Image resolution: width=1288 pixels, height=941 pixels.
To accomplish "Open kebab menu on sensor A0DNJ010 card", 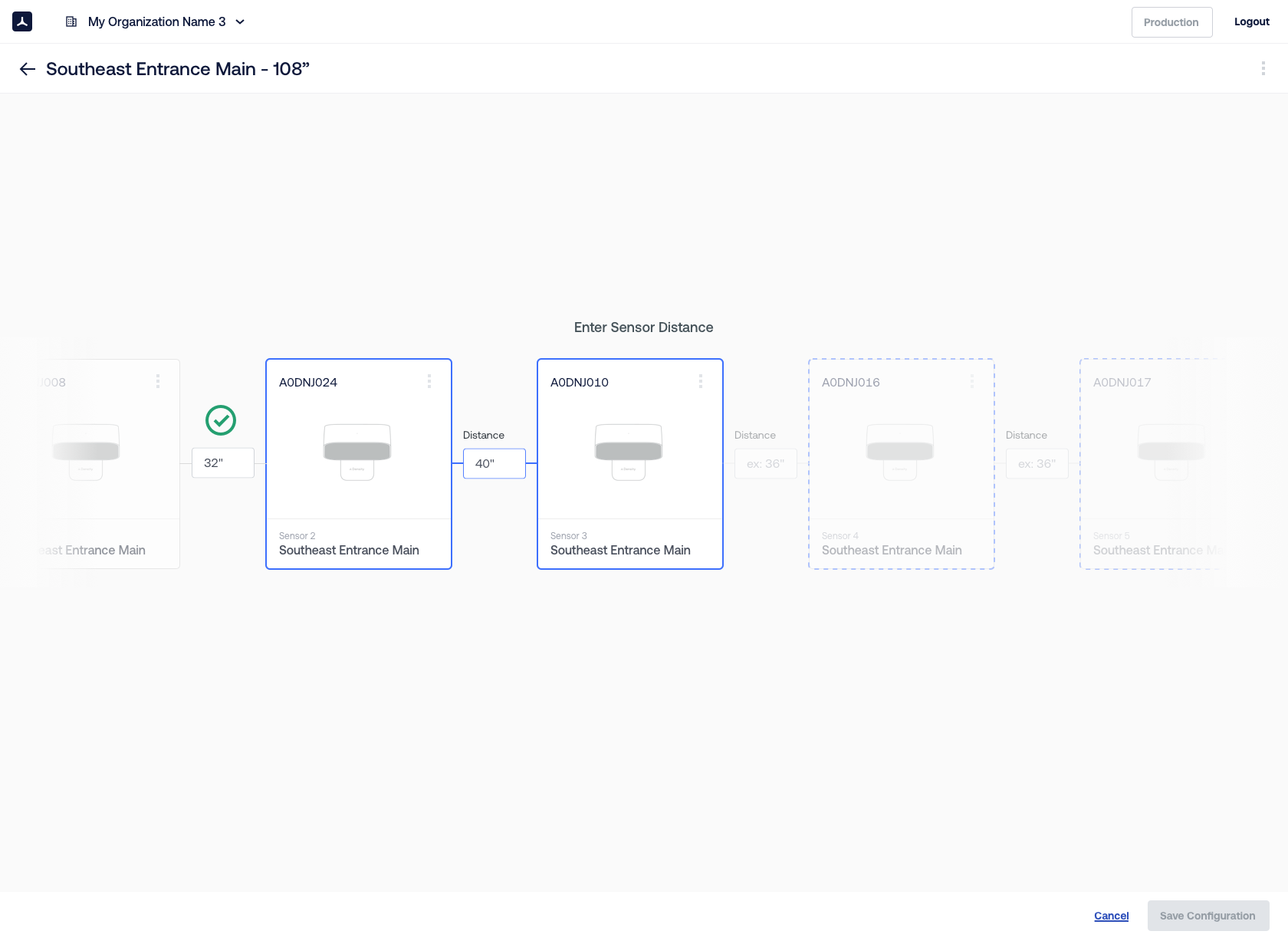I will point(701,381).
